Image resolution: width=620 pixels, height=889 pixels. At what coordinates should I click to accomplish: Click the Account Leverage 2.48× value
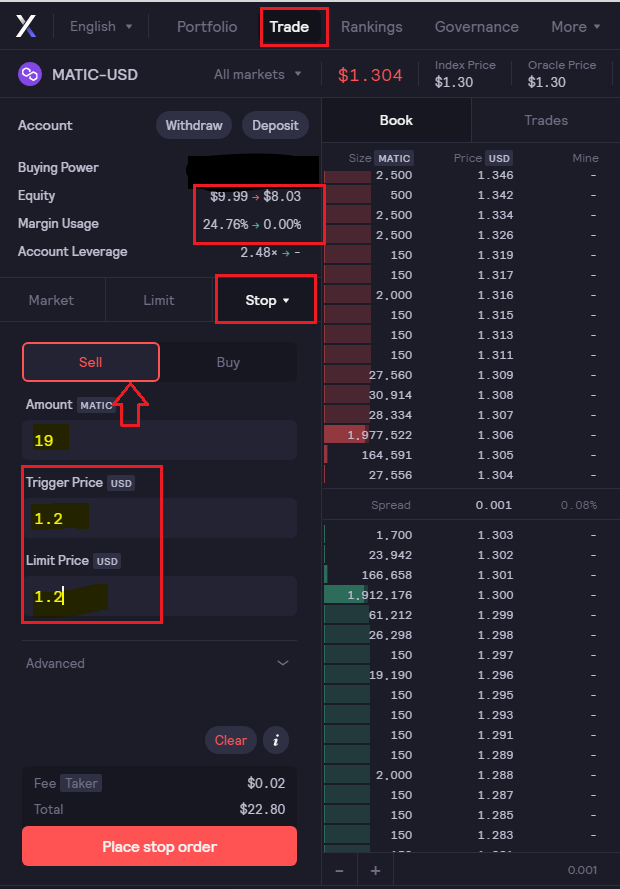270,252
